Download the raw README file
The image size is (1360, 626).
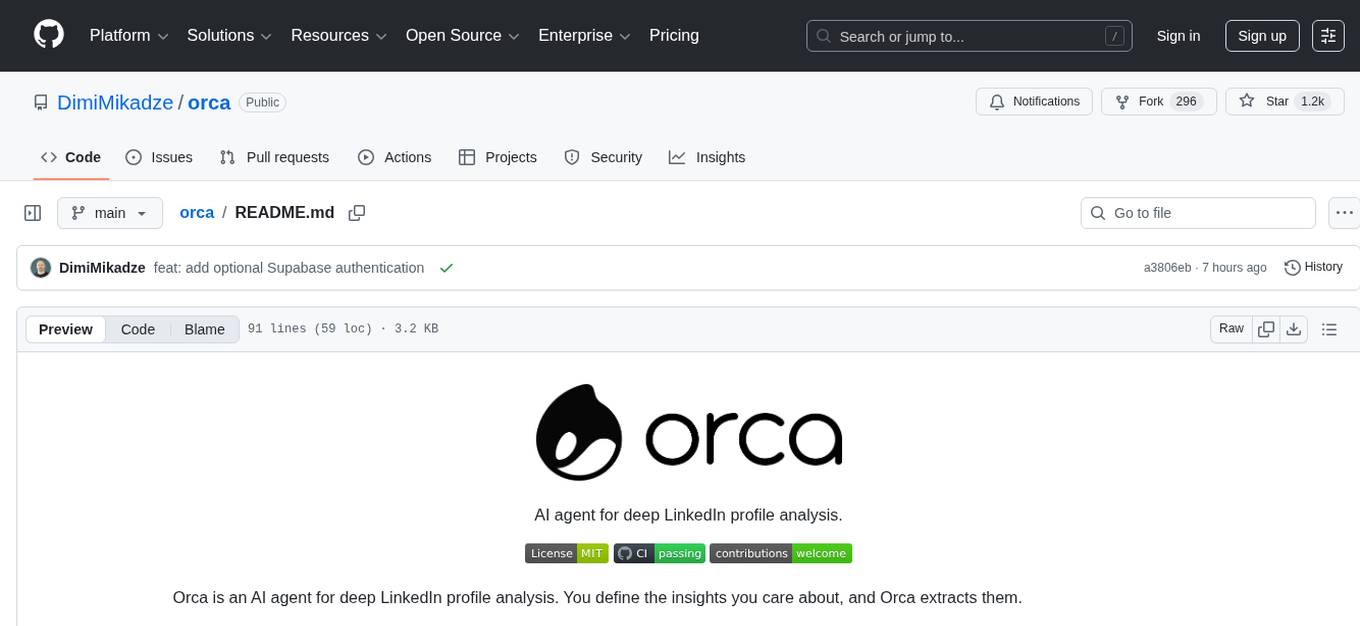click(x=1294, y=328)
